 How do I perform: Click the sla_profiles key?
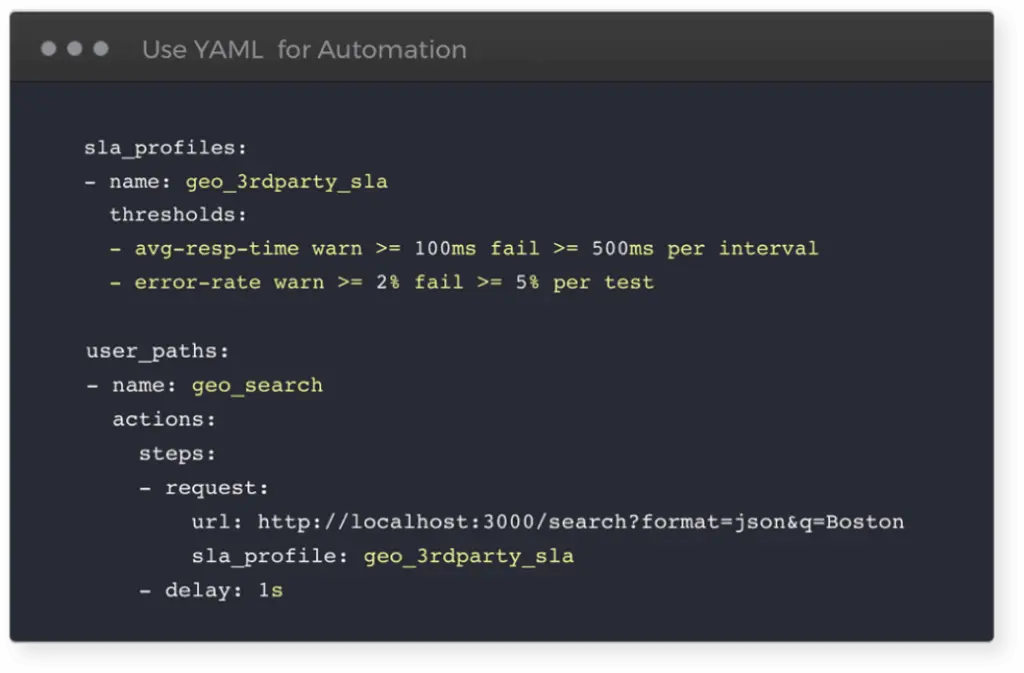(x=165, y=148)
